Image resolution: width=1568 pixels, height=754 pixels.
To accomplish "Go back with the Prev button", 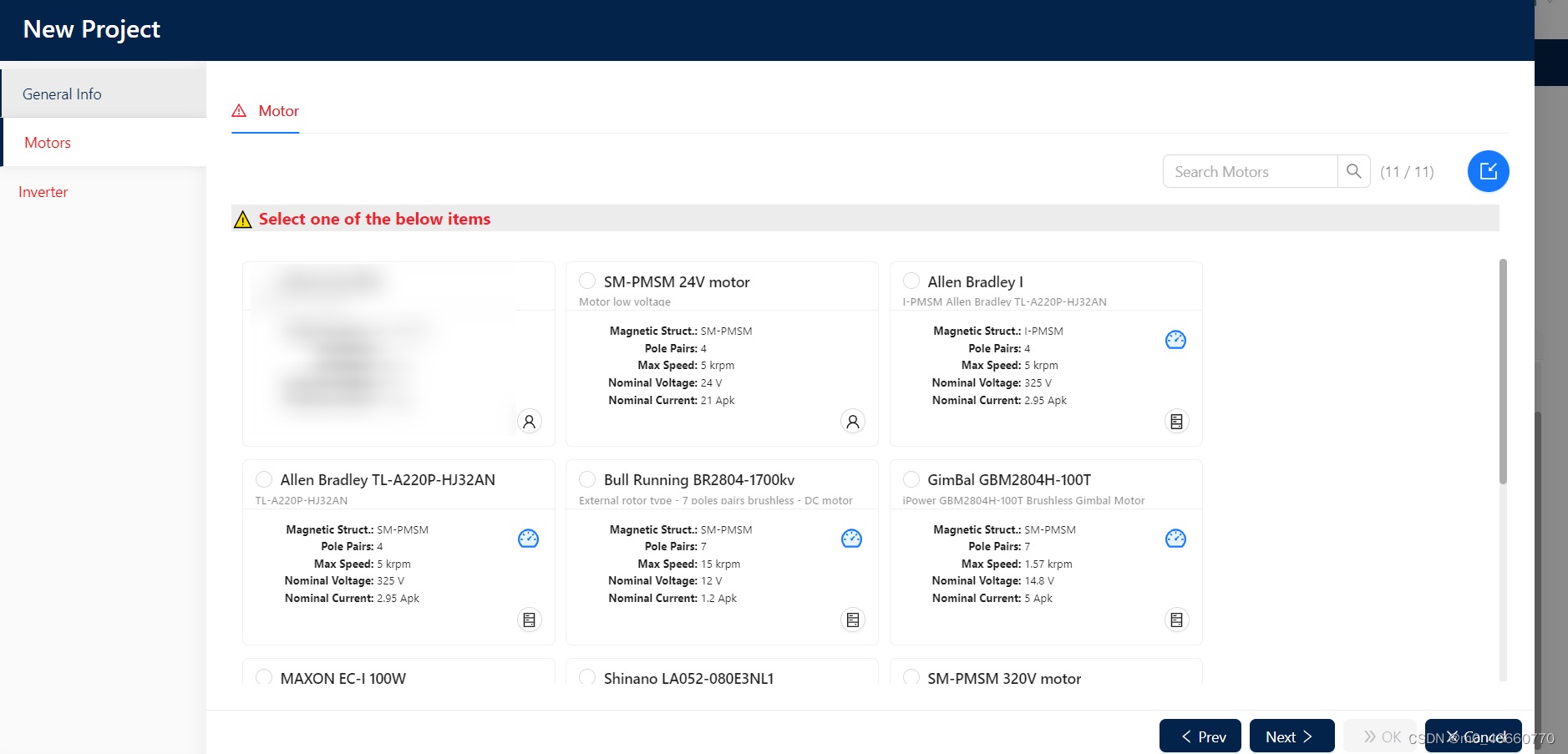I will pos(1200,736).
